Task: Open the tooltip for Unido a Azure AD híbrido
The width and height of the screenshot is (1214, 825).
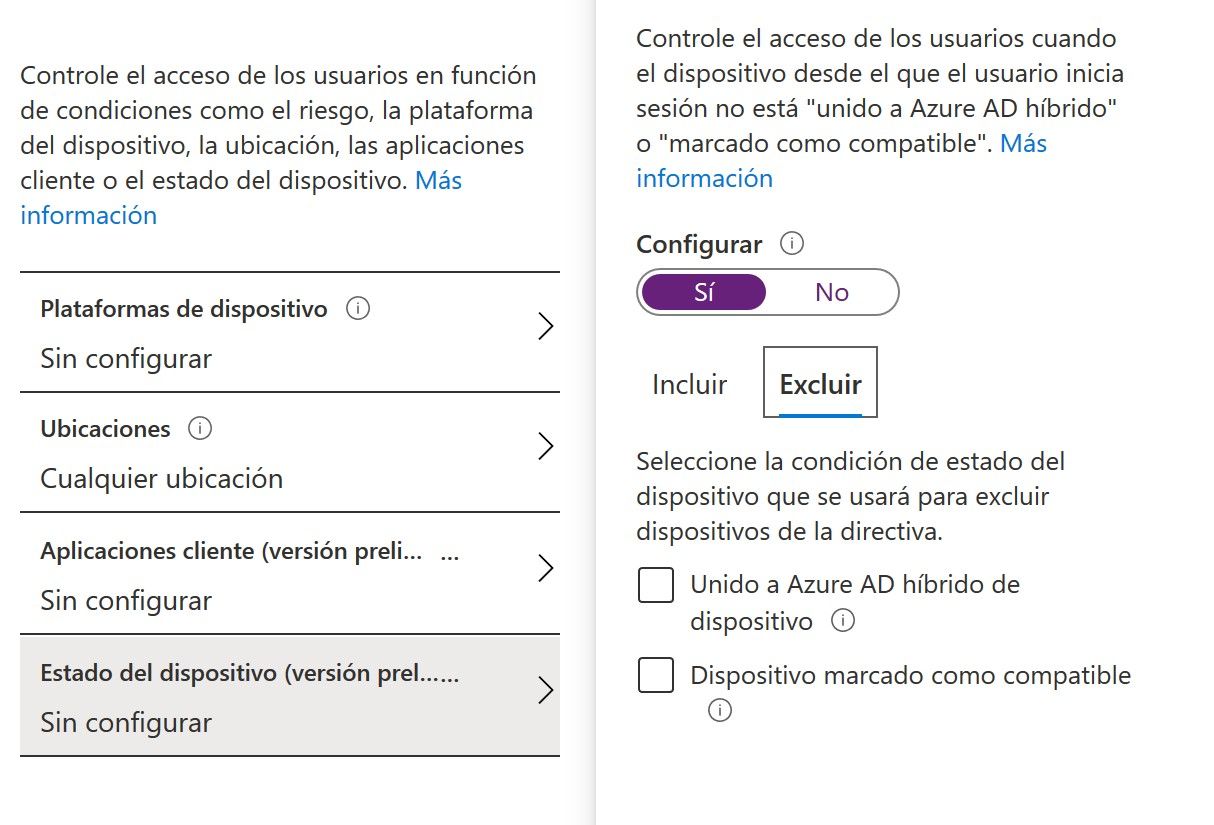Action: (843, 620)
